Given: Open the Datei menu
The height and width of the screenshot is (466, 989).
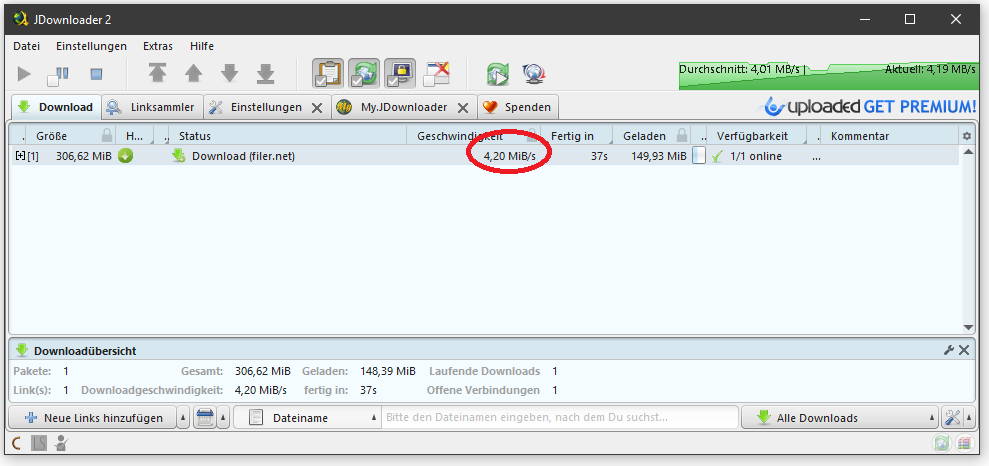Looking at the screenshot, I should point(26,46).
